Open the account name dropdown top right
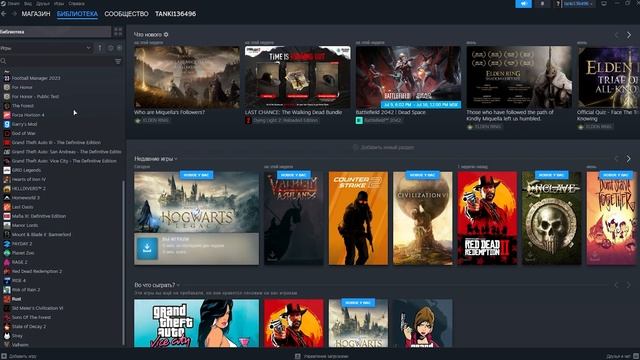640x360 pixels. [x=578, y=4]
